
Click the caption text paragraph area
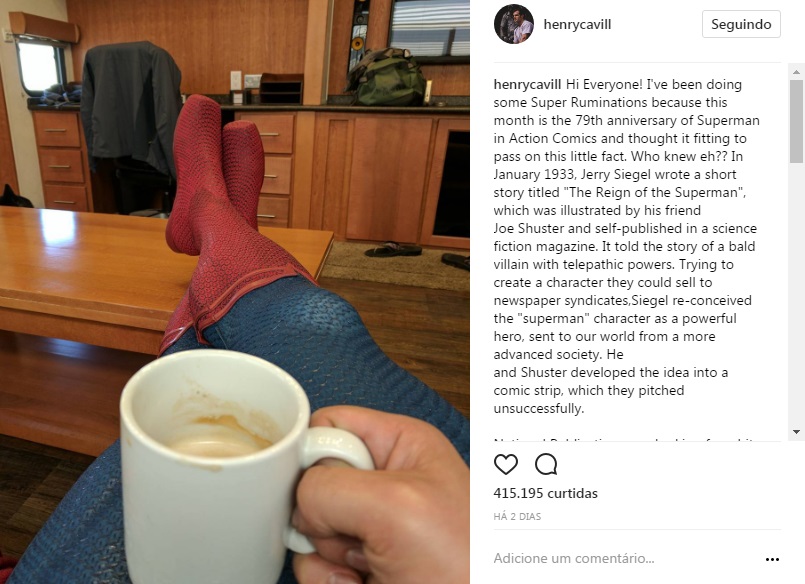(626, 246)
